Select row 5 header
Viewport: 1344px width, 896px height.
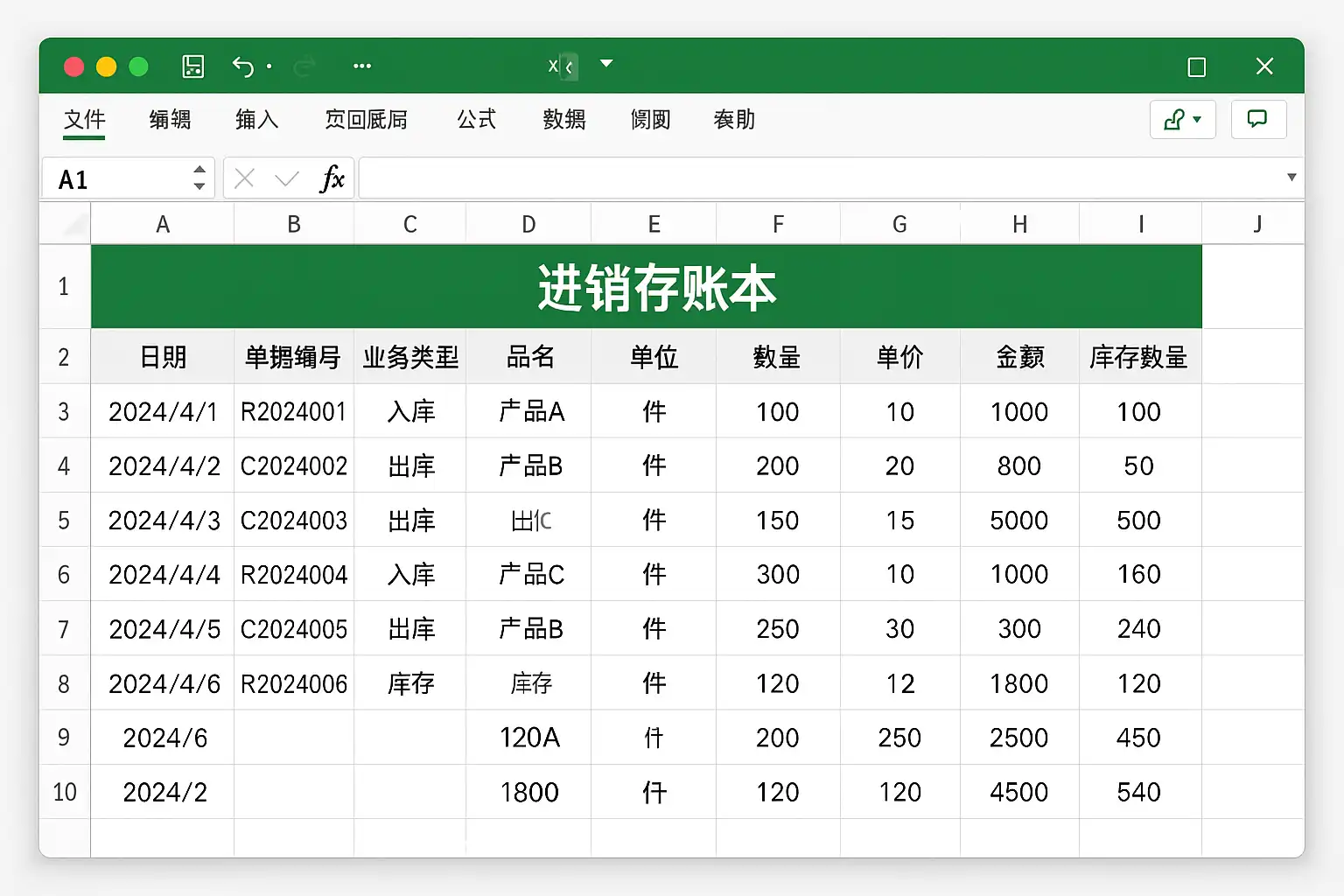pos(64,521)
